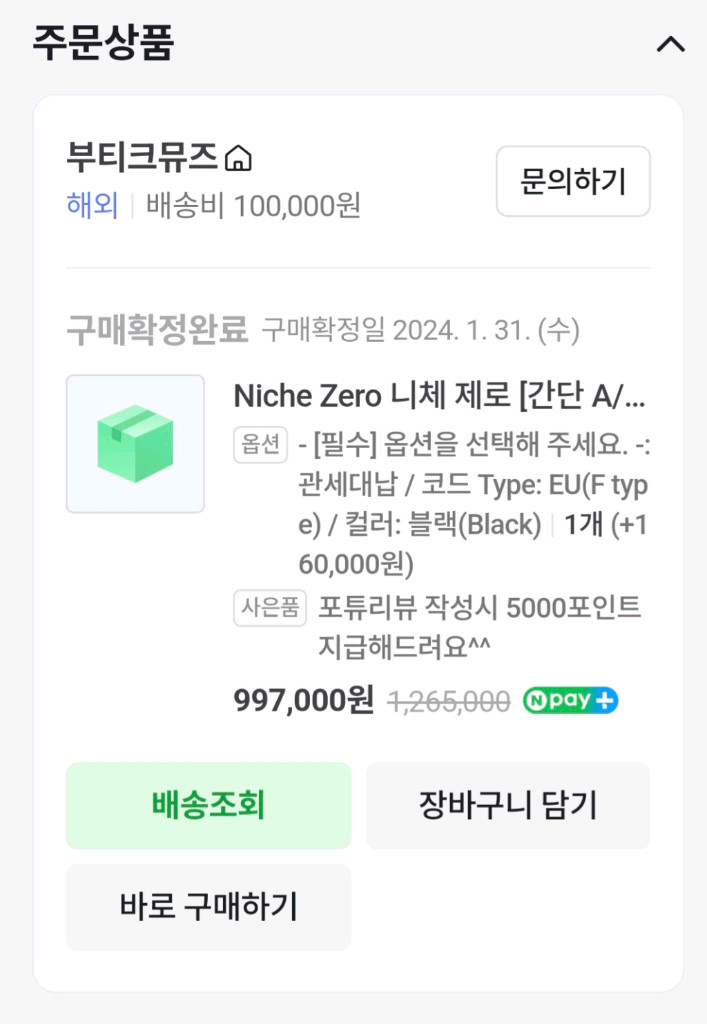Track delivery with the 배송조회 button
Viewport: 707px width, 1024px height.
[x=208, y=806]
